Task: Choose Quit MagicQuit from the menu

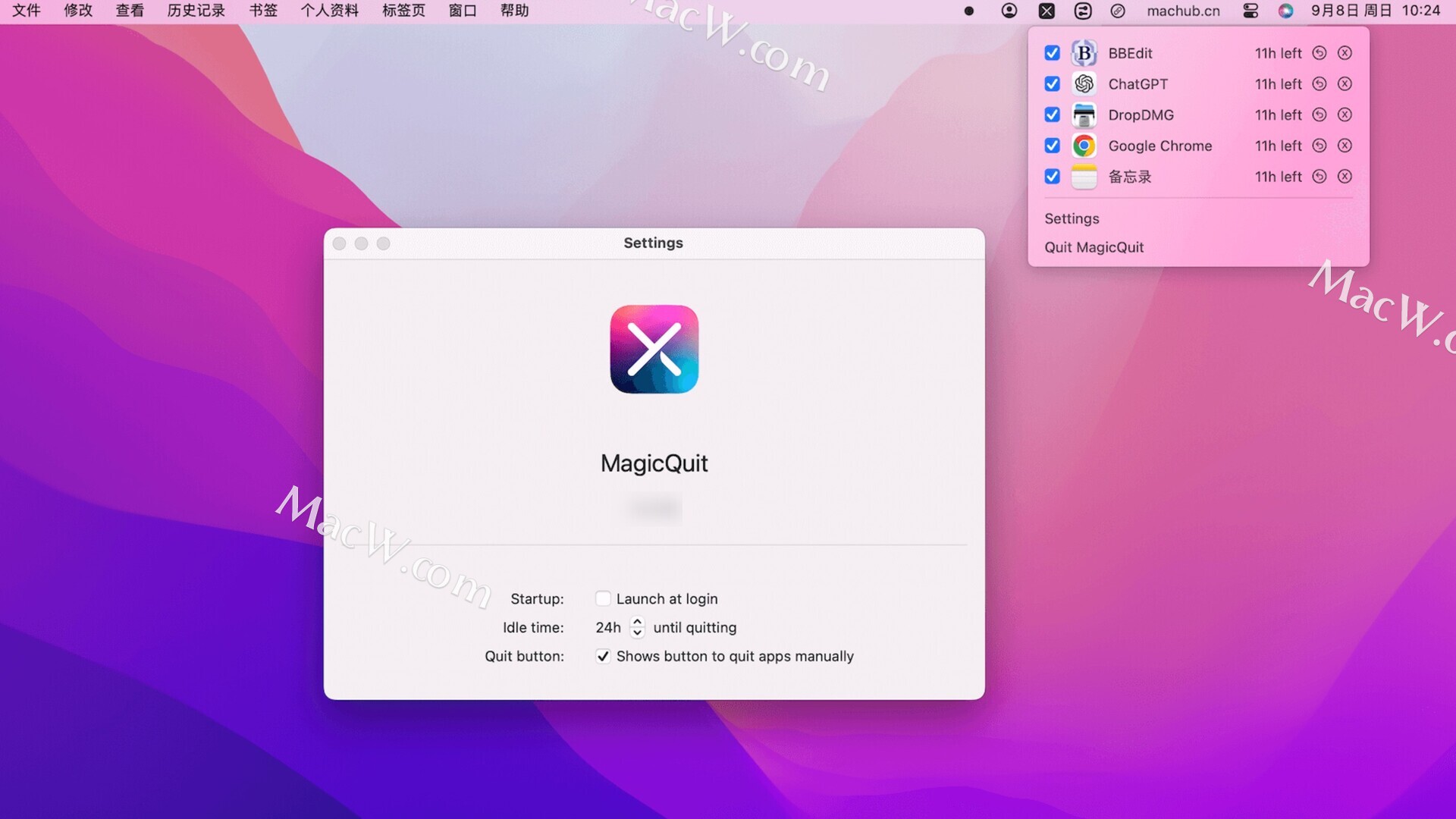Action: (1094, 248)
